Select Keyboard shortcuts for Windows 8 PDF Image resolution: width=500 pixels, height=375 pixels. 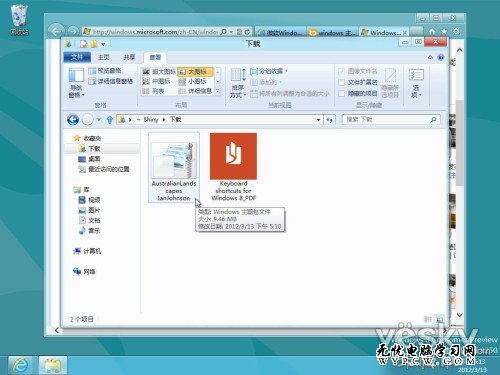[233, 167]
